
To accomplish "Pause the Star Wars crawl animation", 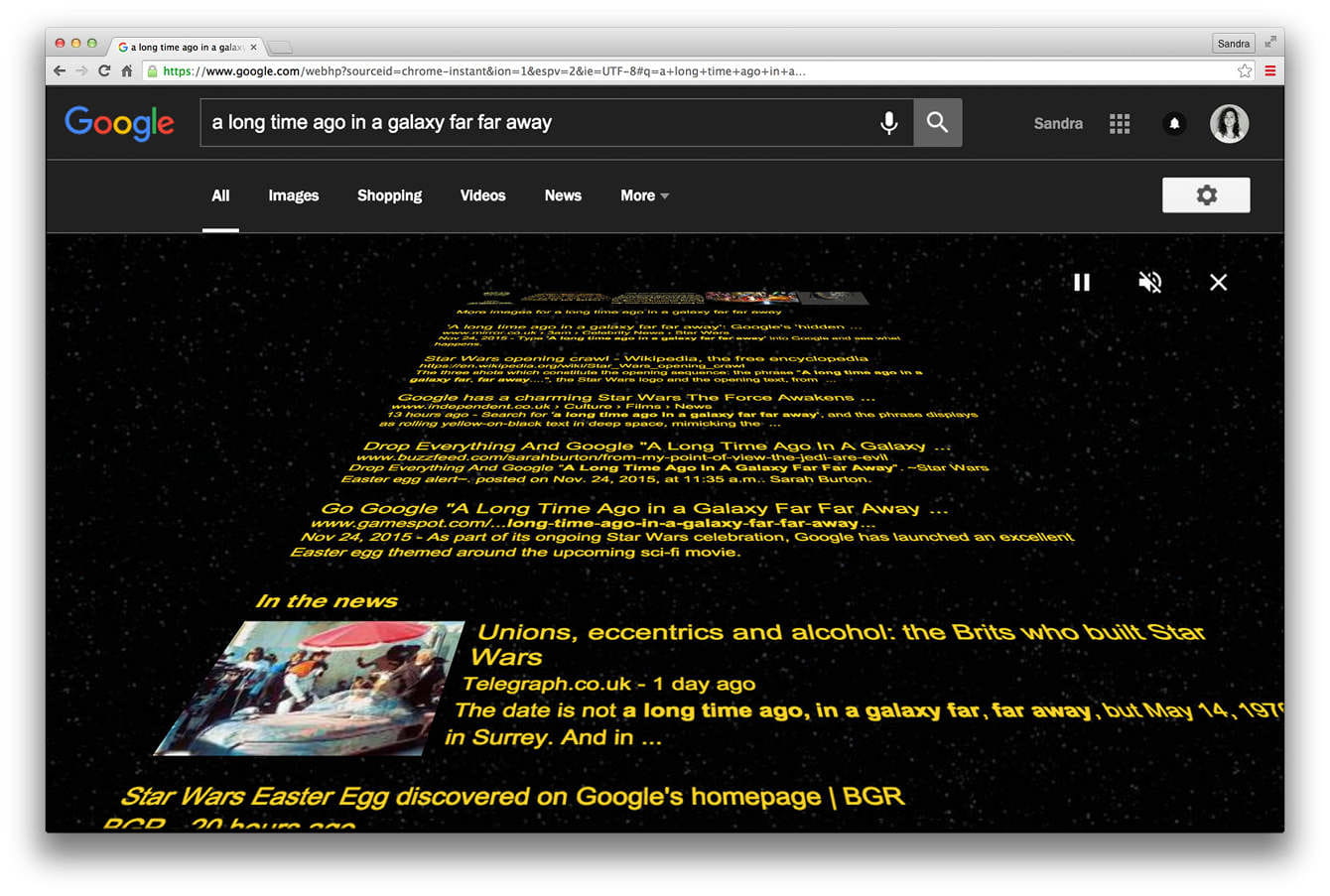I will pos(1082,283).
